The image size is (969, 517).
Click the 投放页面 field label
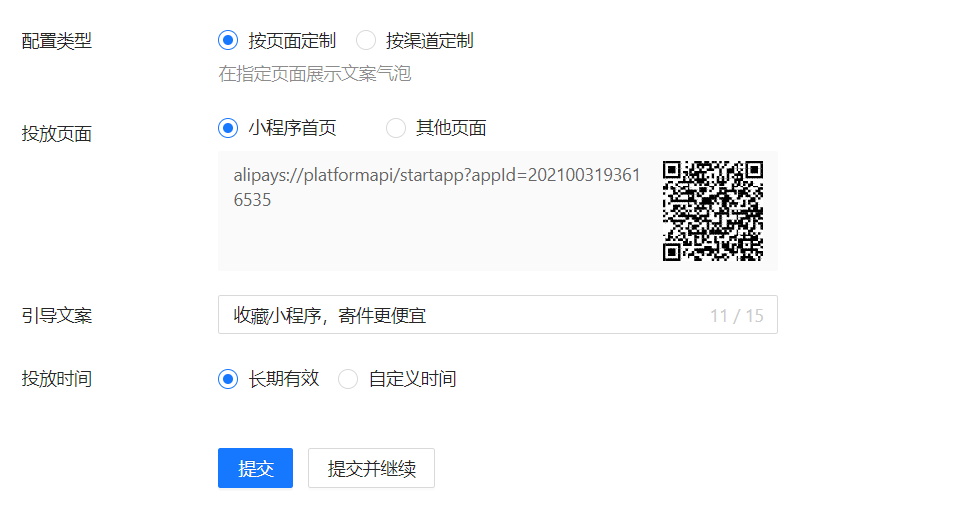pos(57,133)
